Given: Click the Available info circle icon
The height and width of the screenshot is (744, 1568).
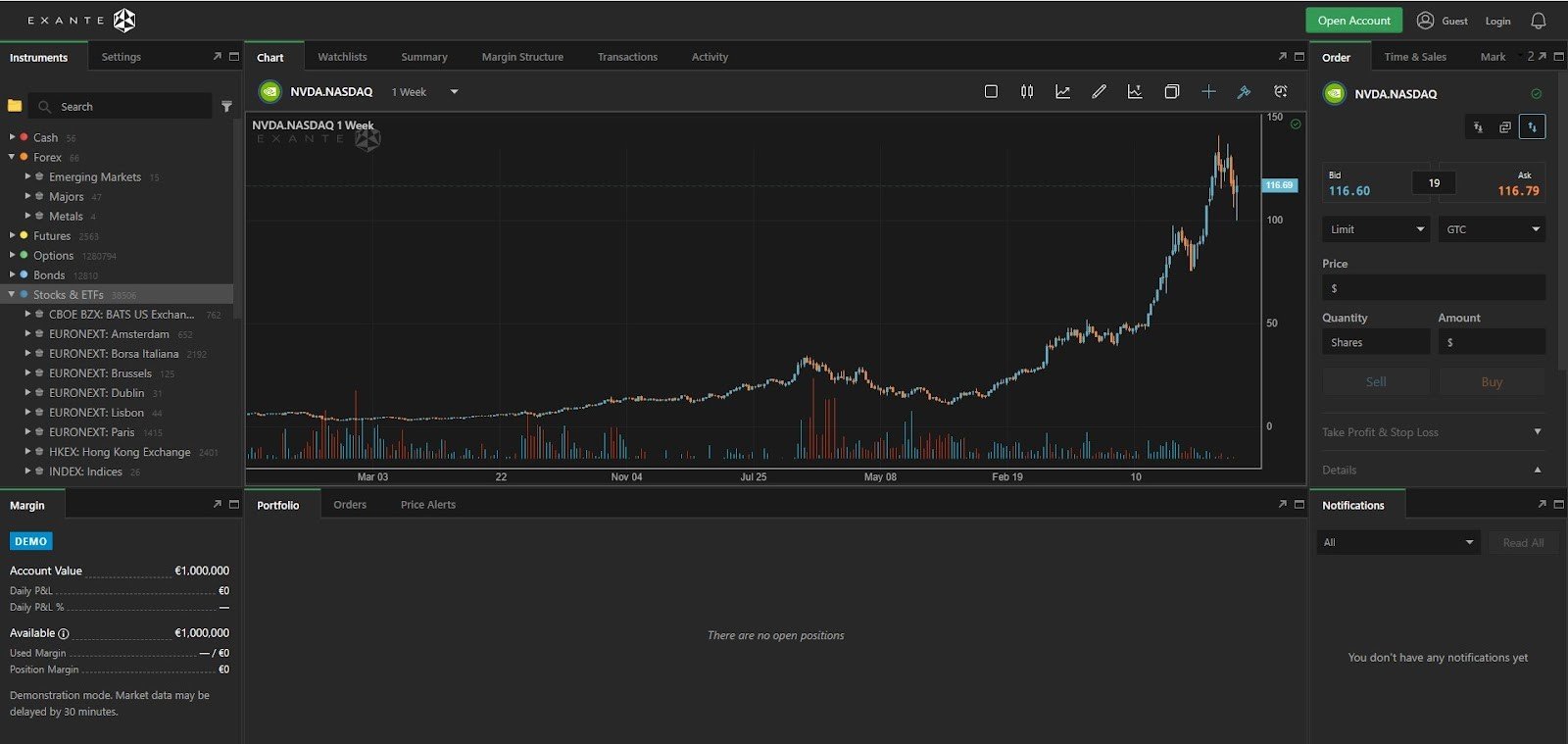Looking at the screenshot, I should [64, 633].
